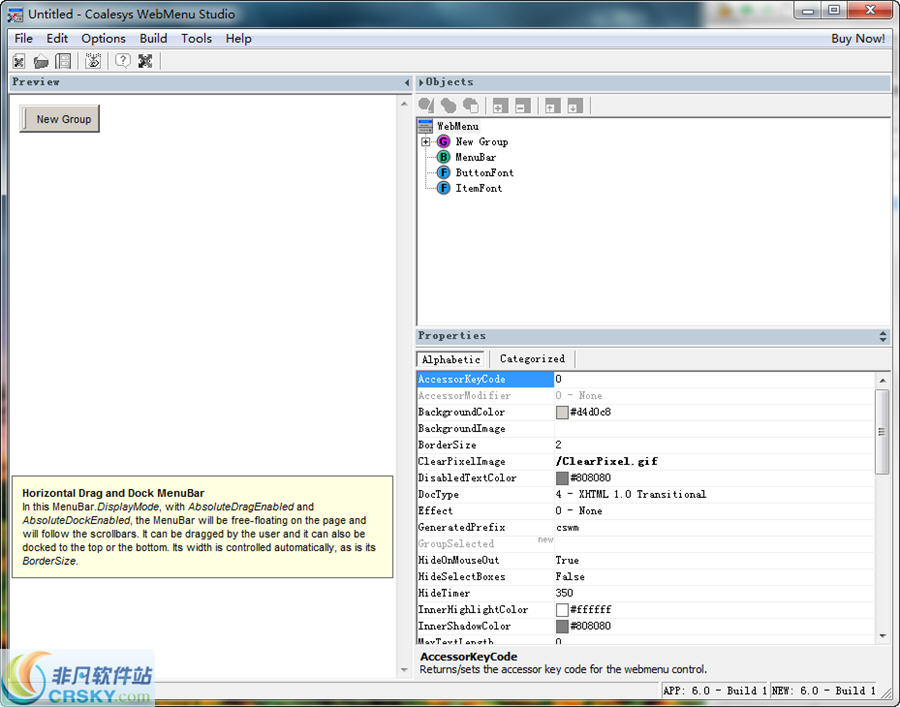Click the Help speech-bubble toolbar icon

(122, 60)
